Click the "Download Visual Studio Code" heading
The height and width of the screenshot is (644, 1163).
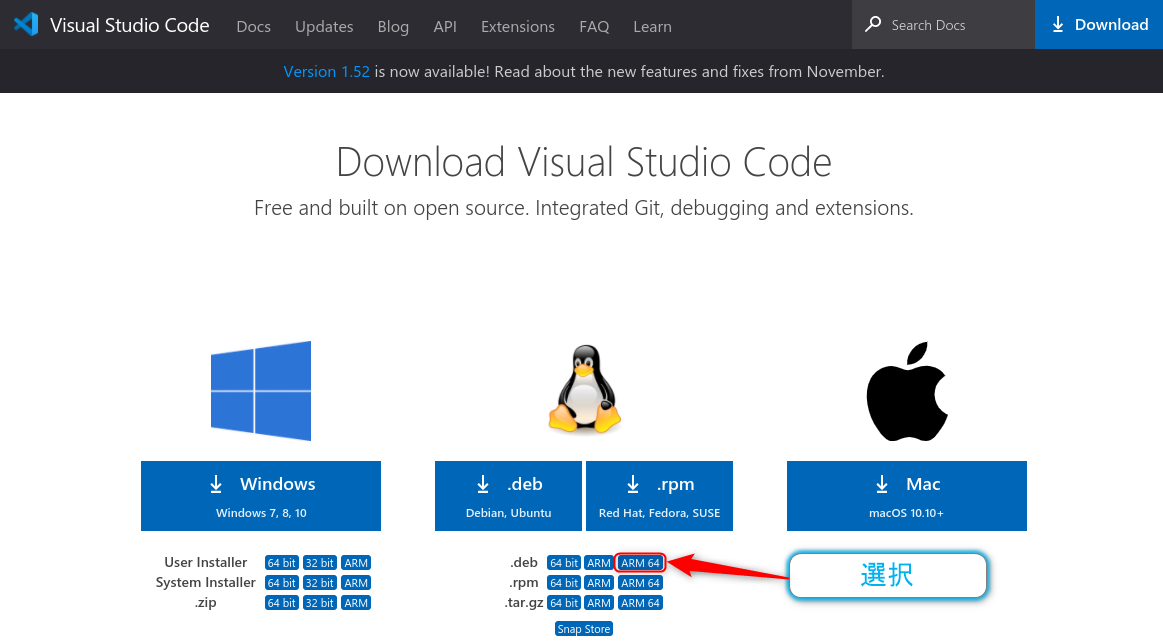[x=584, y=162]
